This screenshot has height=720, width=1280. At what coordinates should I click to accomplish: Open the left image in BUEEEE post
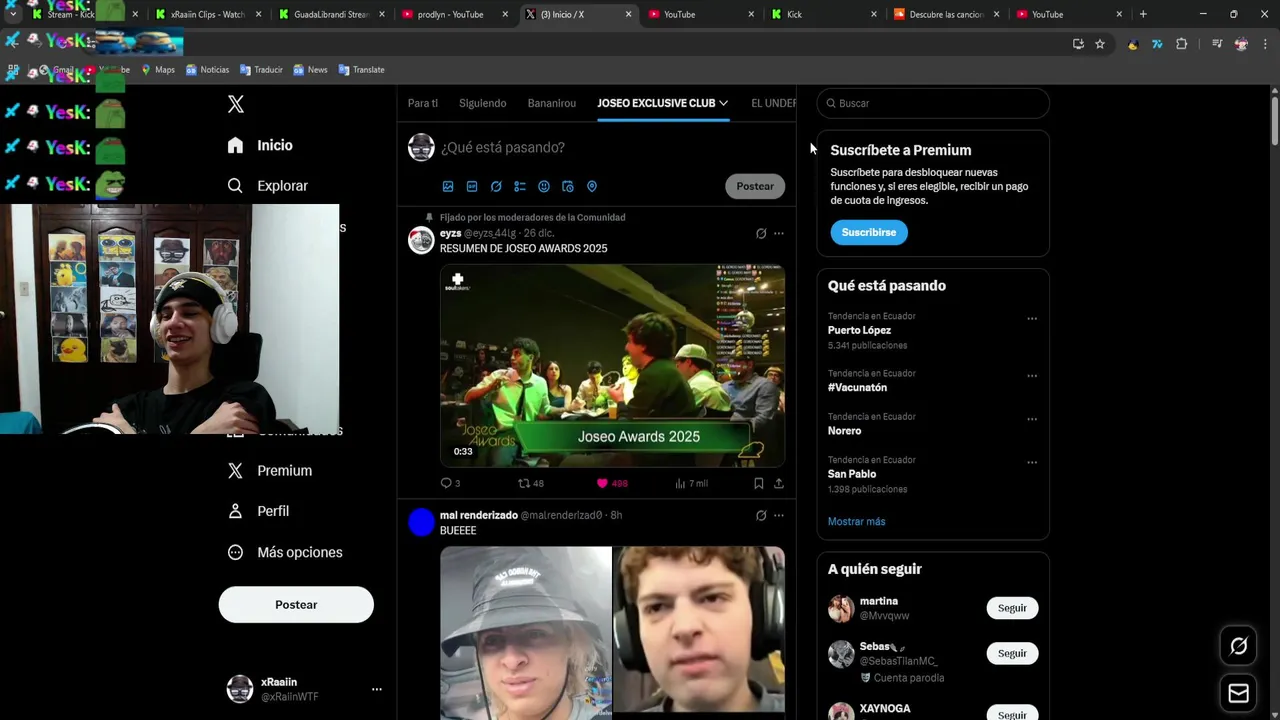click(526, 633)
